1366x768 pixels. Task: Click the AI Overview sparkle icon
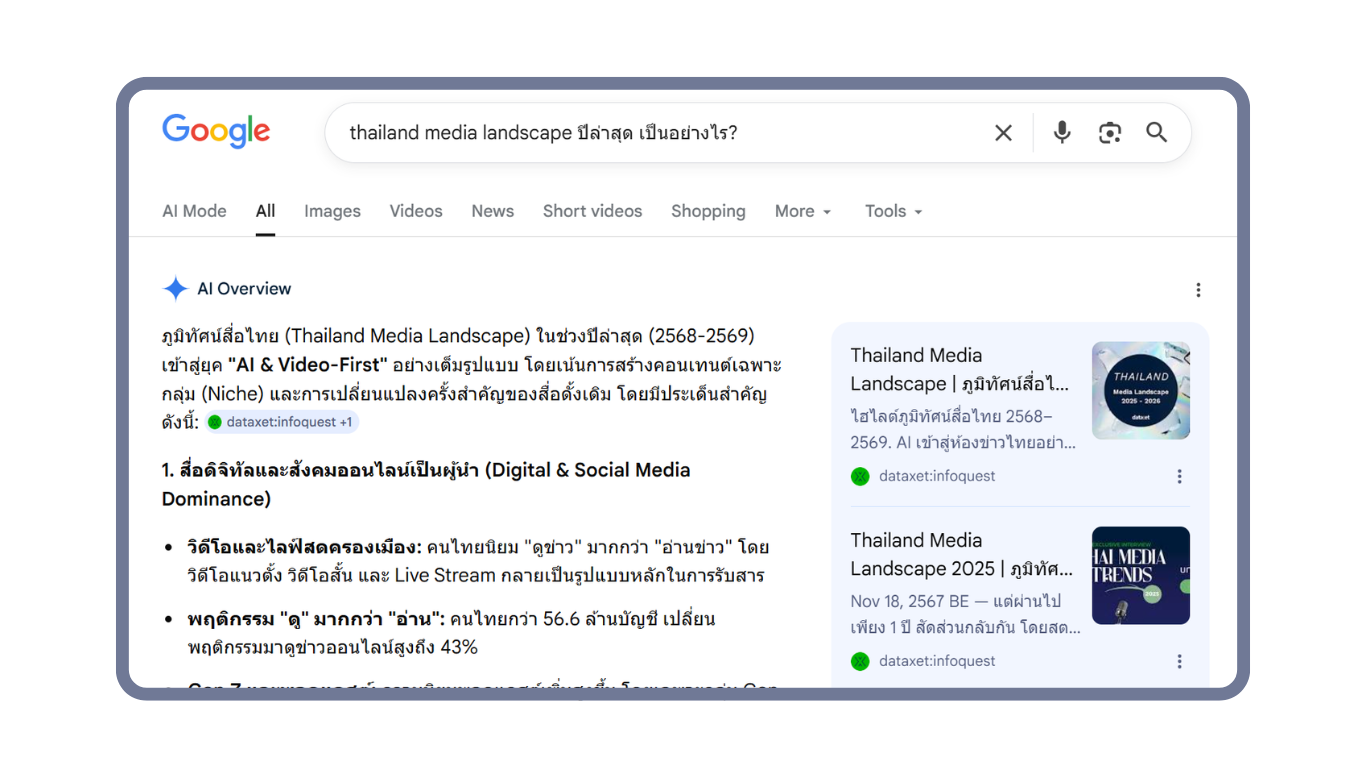tap(175, 289)
